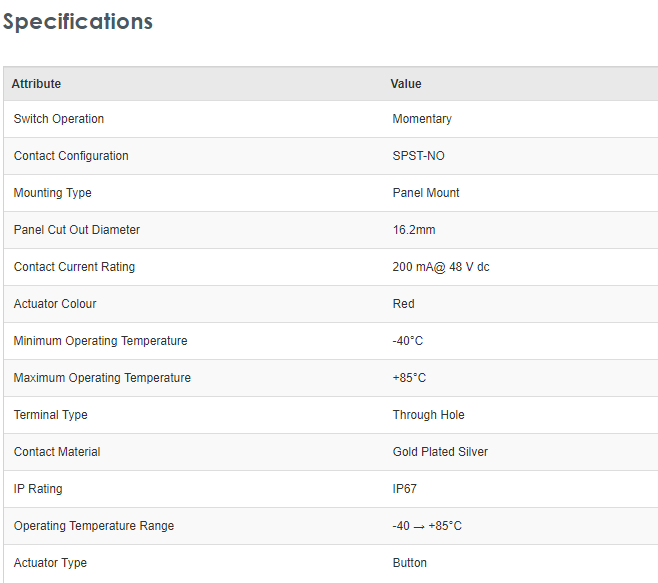Click the Red actuator colour value
This screenshot has height=583, width=658.
point(403,304)
